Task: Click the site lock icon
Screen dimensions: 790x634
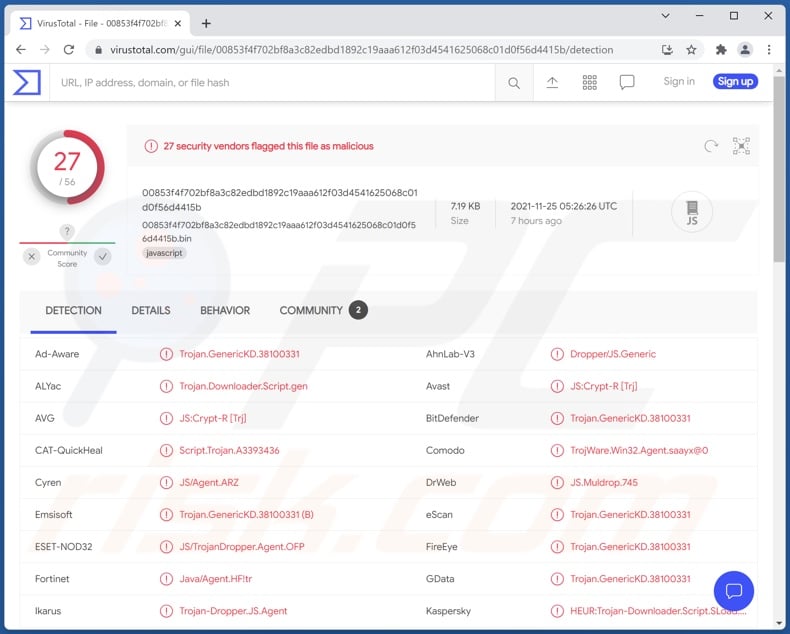Action: tap(99, 50)
